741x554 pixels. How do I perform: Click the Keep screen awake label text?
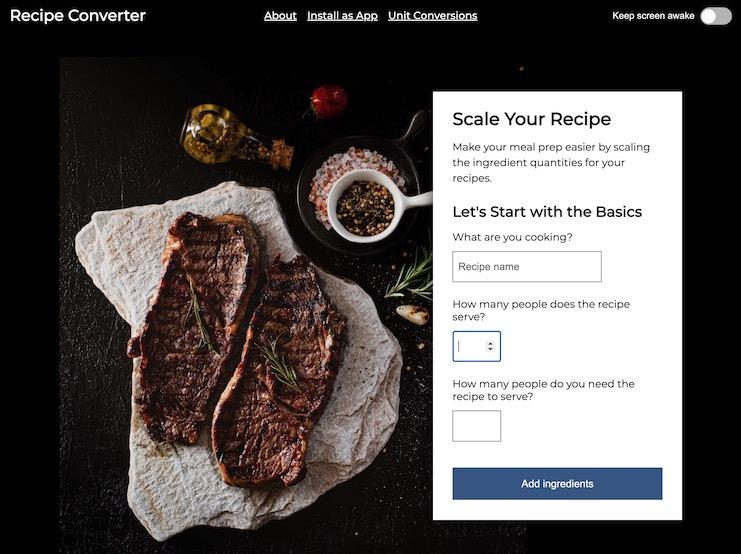(x=653, y=16)
